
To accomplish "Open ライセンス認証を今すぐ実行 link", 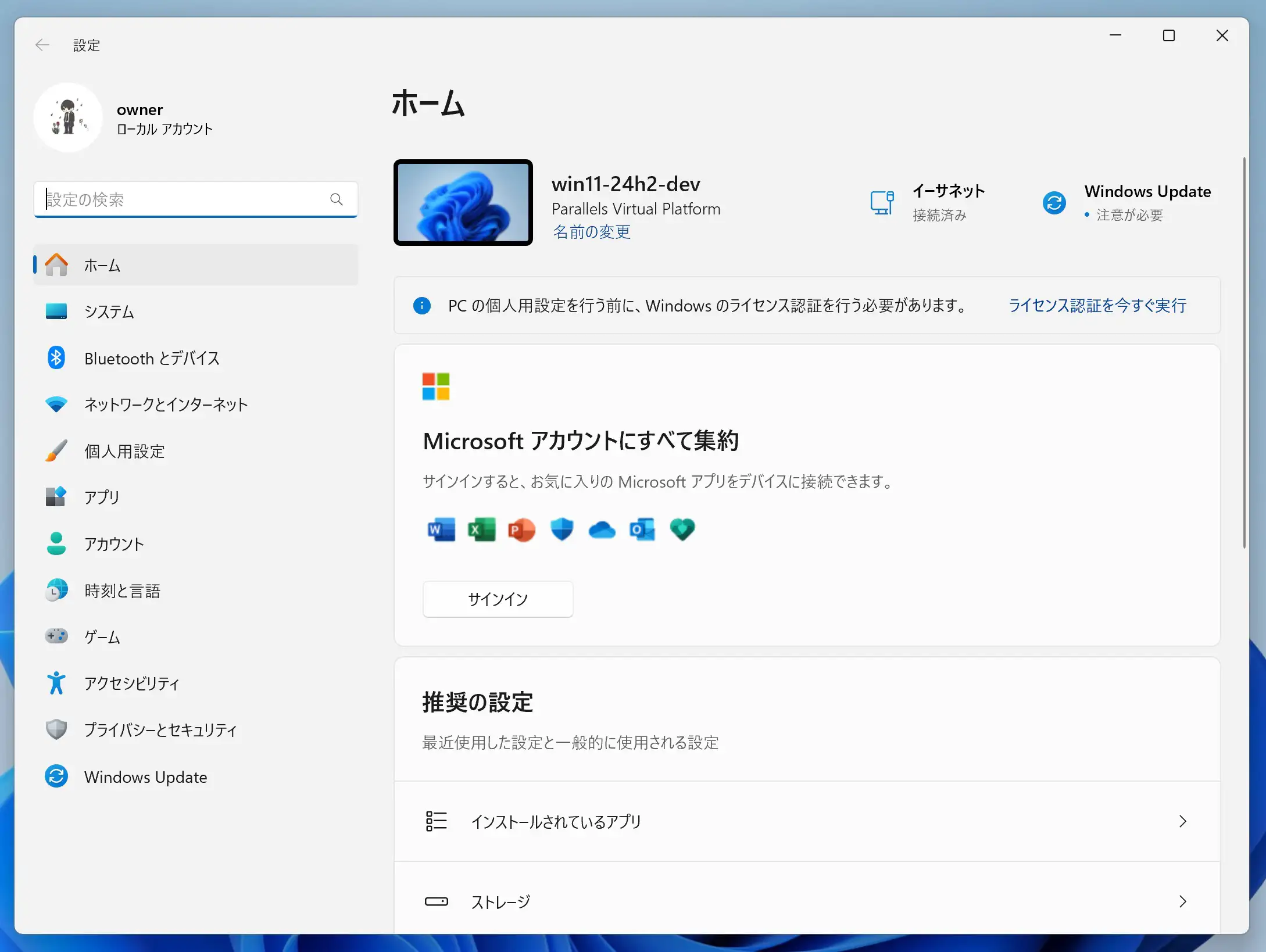I will click(1097, 306).
